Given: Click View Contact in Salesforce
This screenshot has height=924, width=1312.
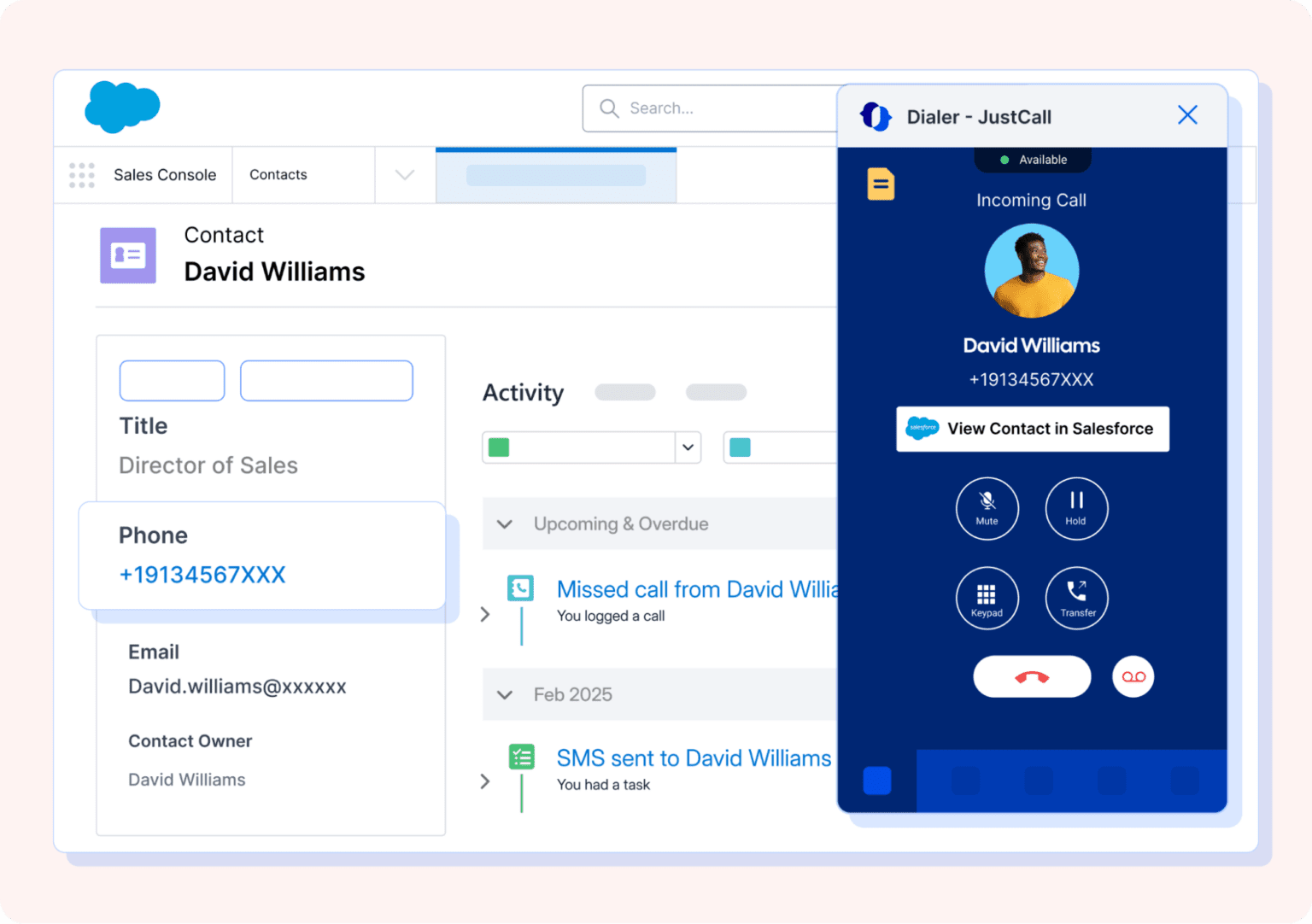Looking at the screenshot, I should click(1032, 429).
